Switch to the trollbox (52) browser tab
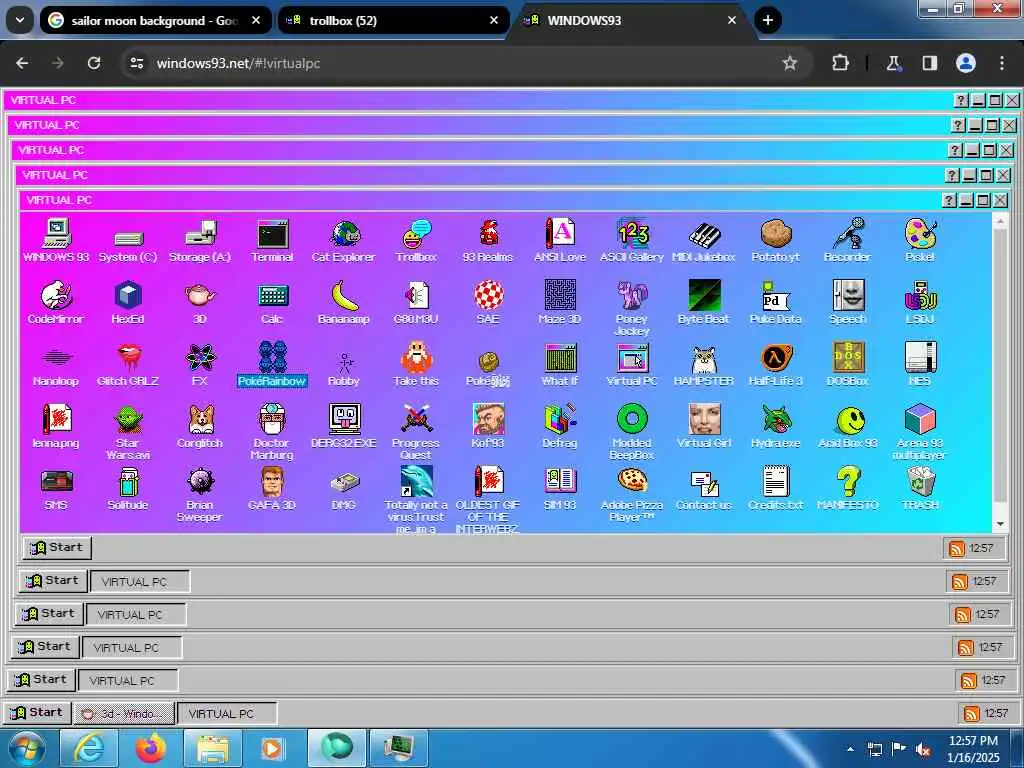 pos(394,20)
